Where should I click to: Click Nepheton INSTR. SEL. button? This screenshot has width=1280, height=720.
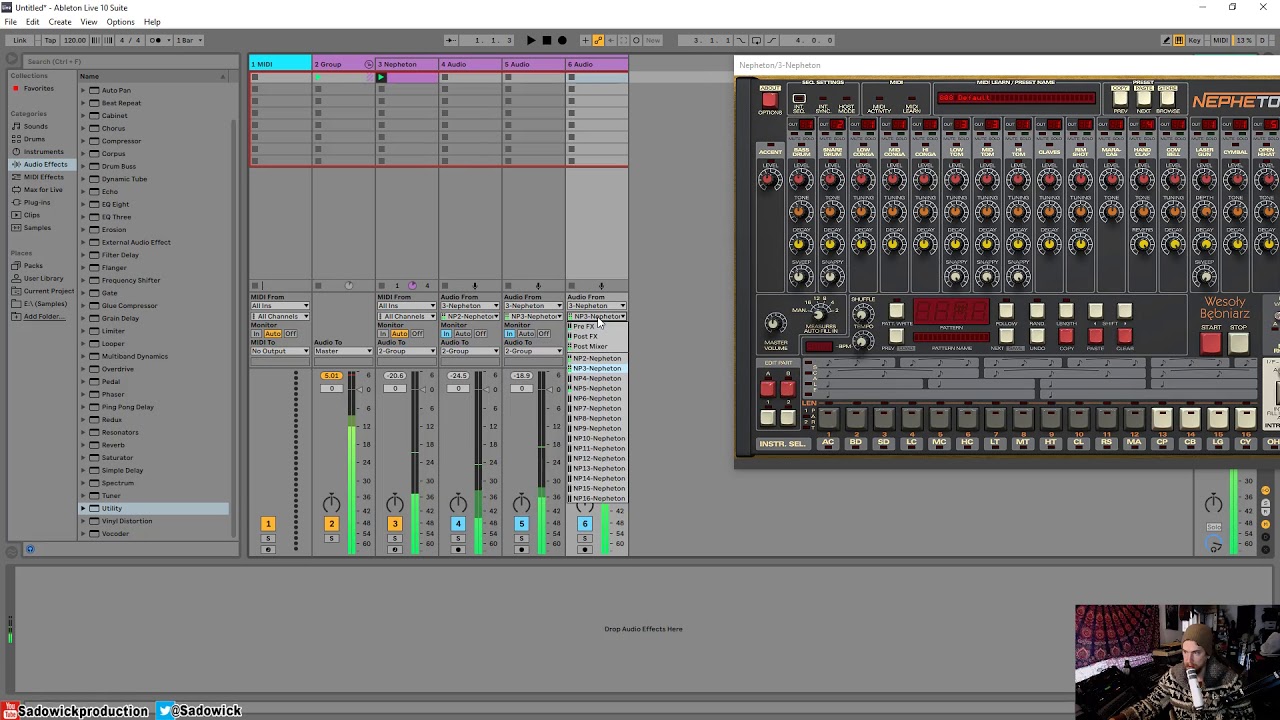click(782, 443)
